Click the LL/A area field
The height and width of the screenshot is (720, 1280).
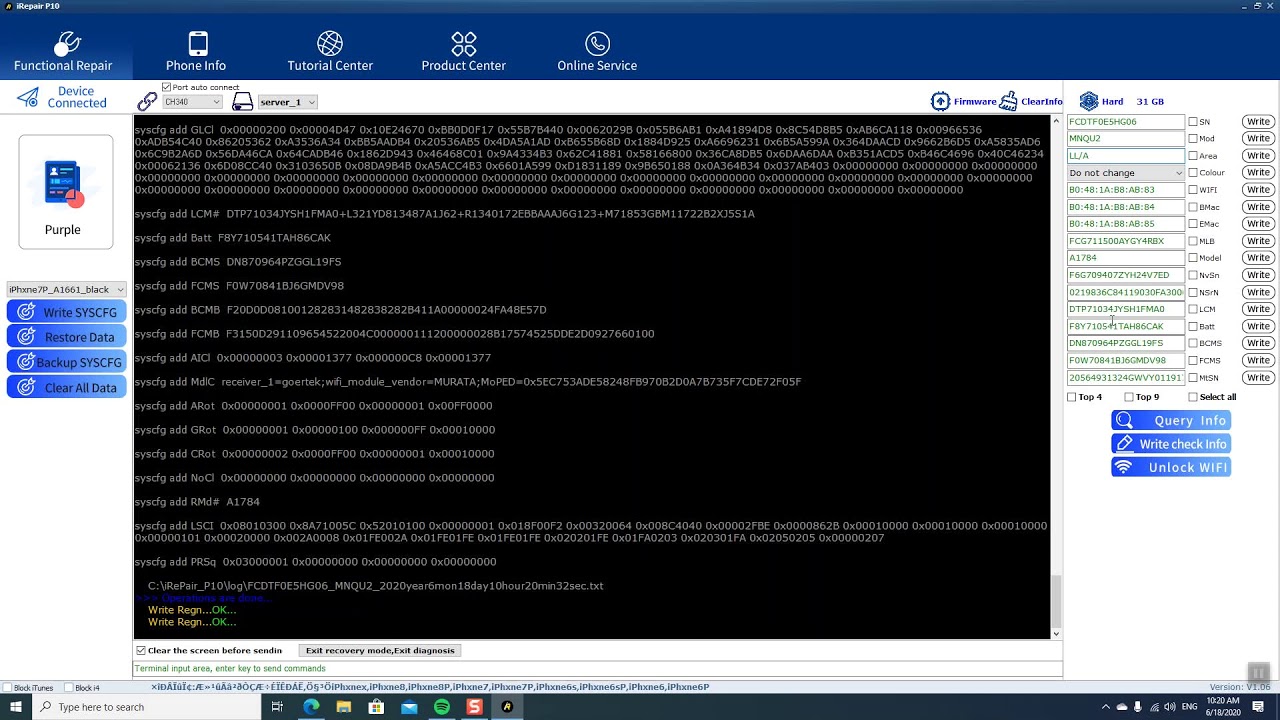tap(1125, 156)
